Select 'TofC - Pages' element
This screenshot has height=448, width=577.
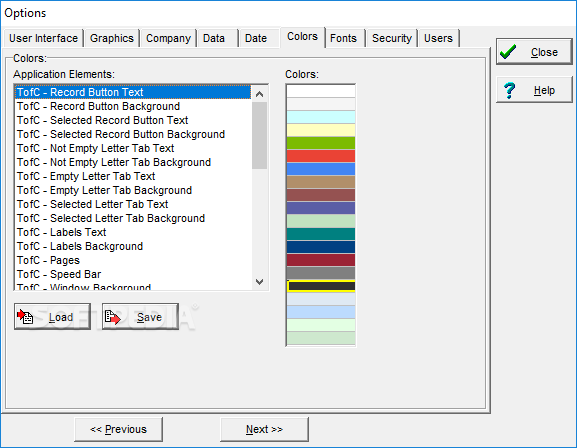[133, 260]
